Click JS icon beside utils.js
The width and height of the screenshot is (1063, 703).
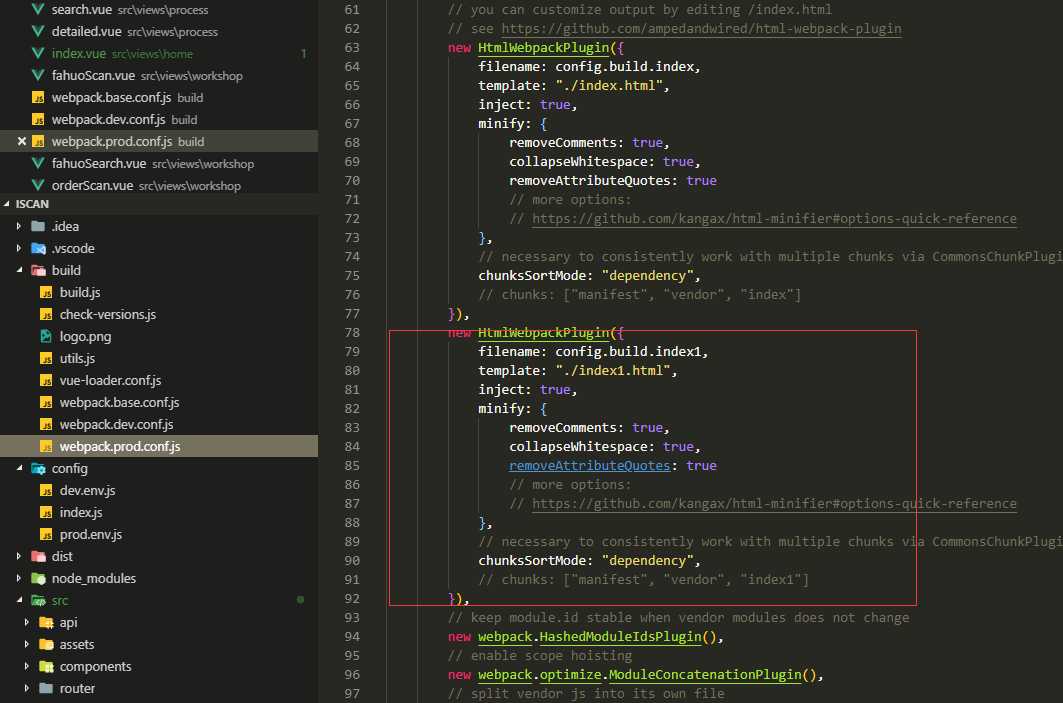coord(46,359)
